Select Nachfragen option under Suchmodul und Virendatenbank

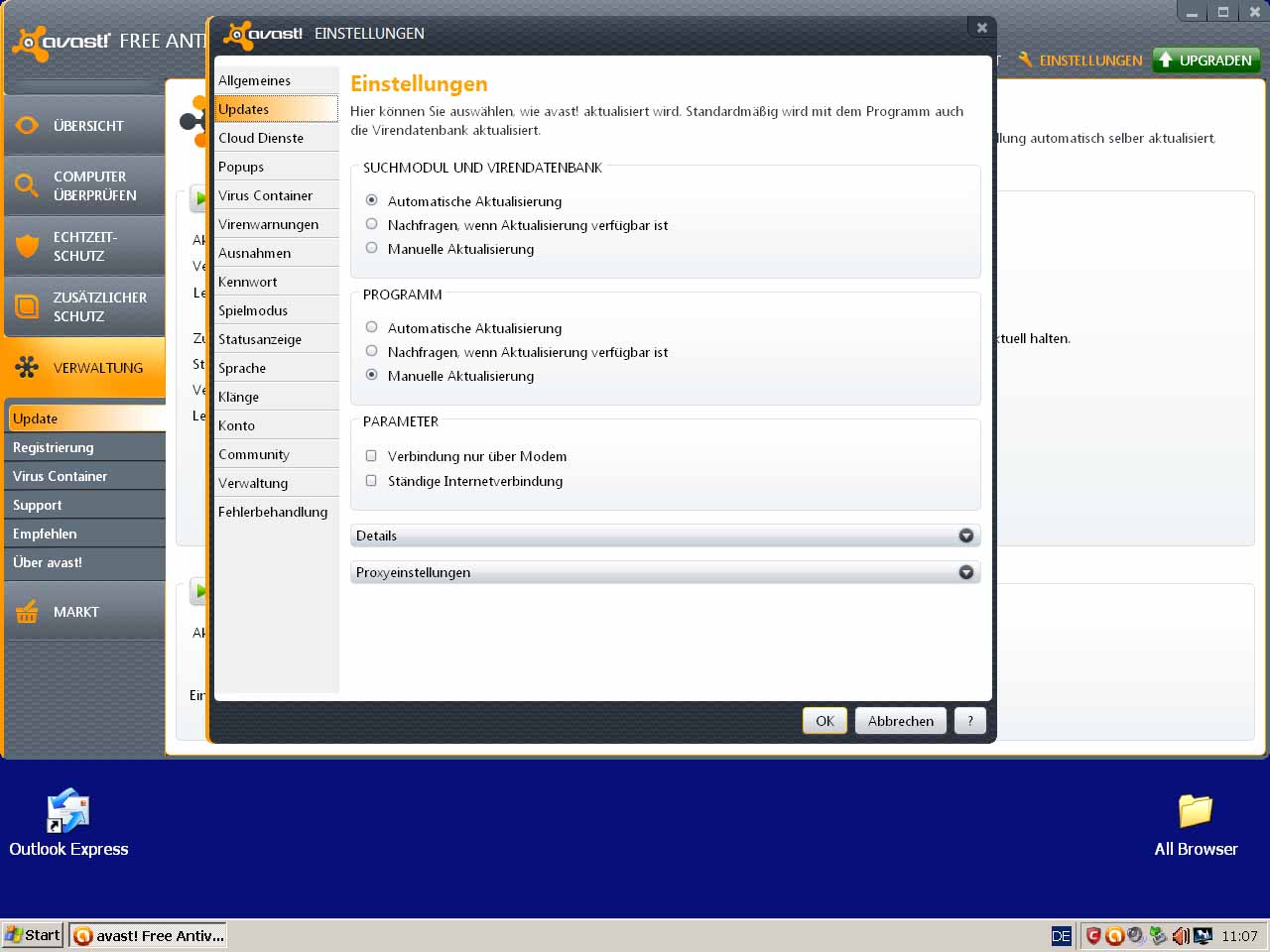click(x=371, y=224)
